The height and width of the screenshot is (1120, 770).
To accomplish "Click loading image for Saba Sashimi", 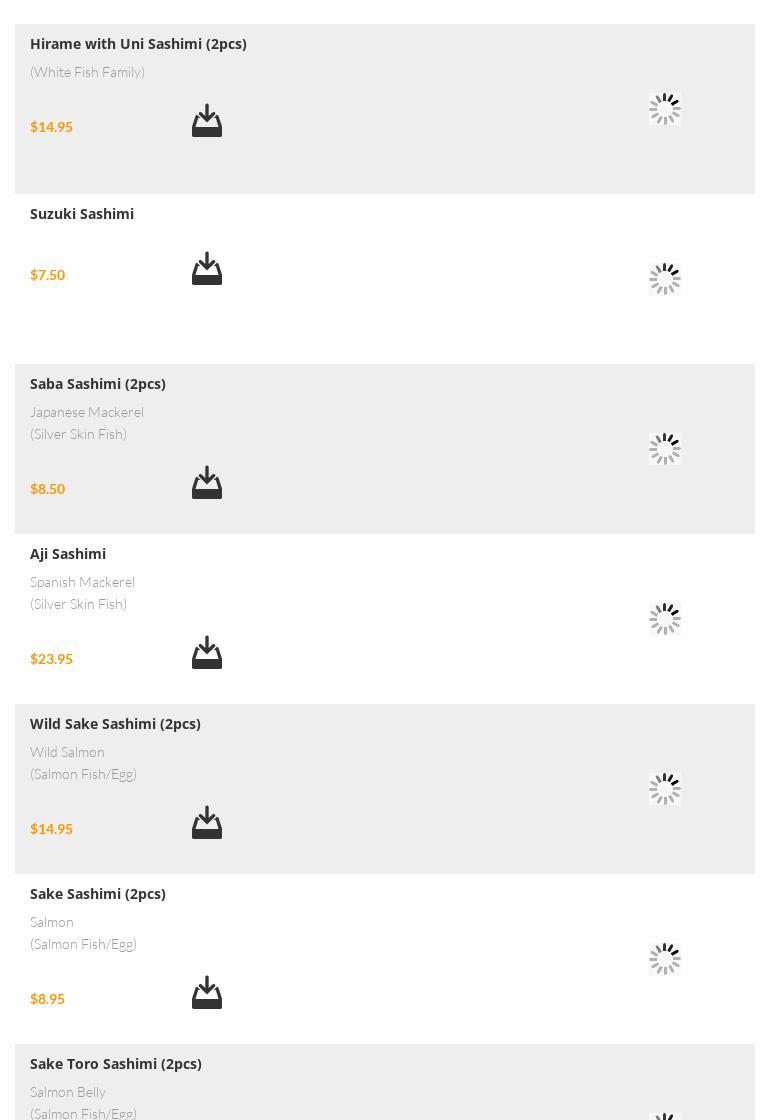I will click(x=664, y=449).
